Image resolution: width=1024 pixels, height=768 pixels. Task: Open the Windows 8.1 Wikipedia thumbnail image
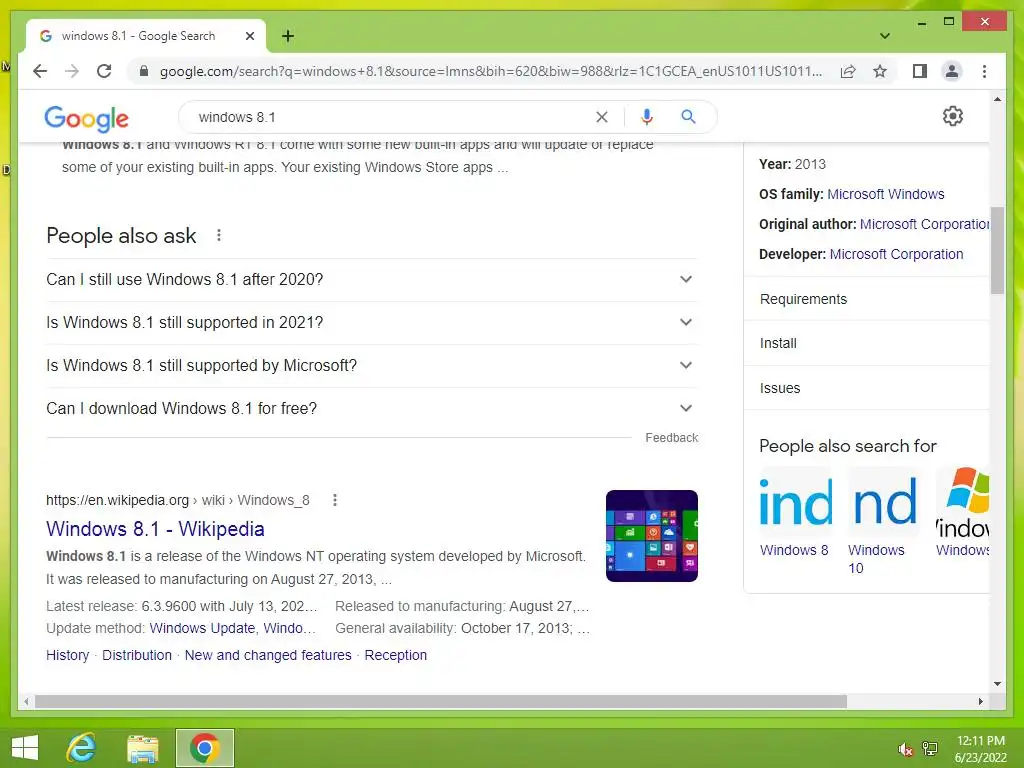tap(652, 536)
